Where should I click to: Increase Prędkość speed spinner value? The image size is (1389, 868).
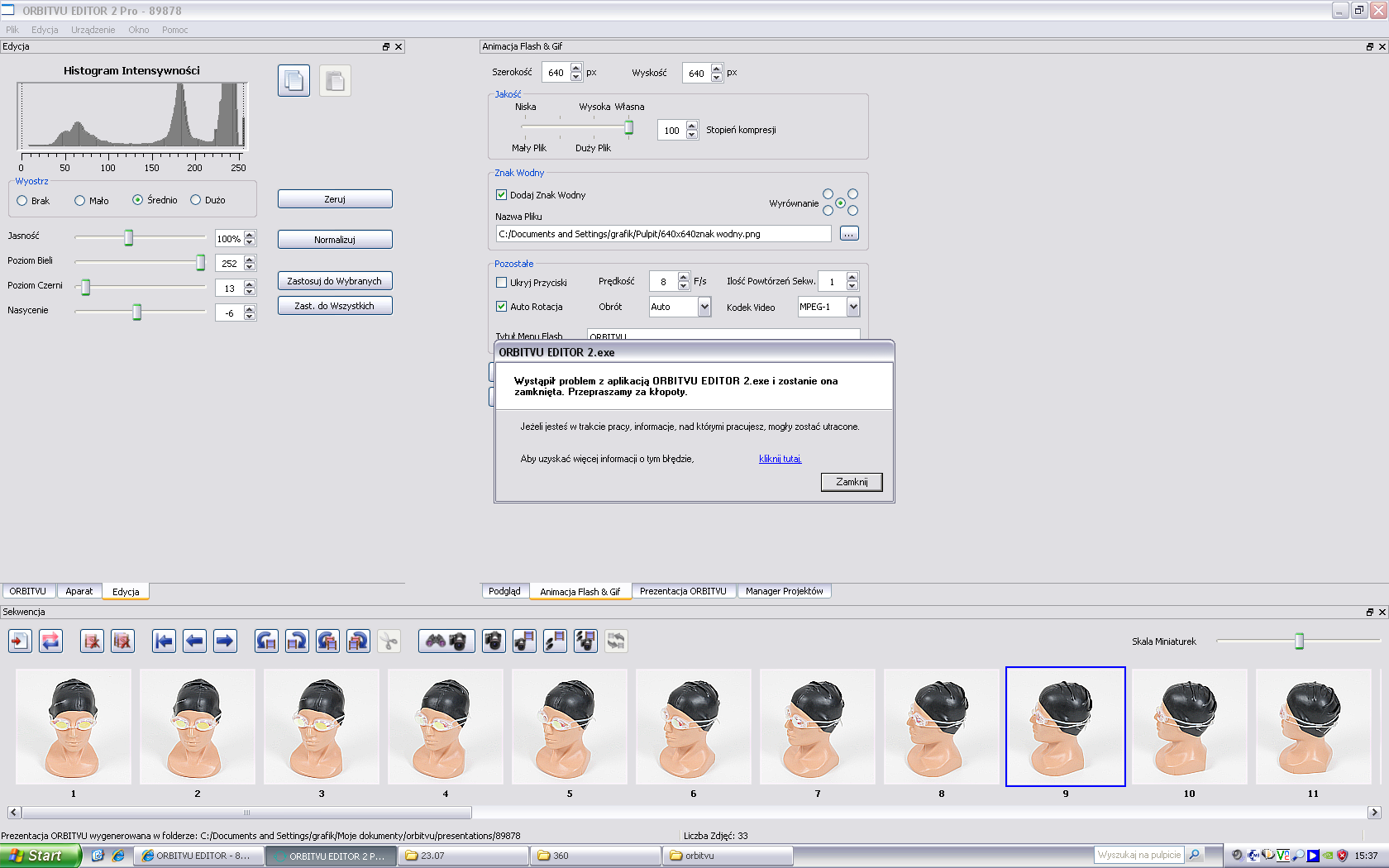click(x=684, y=277)
